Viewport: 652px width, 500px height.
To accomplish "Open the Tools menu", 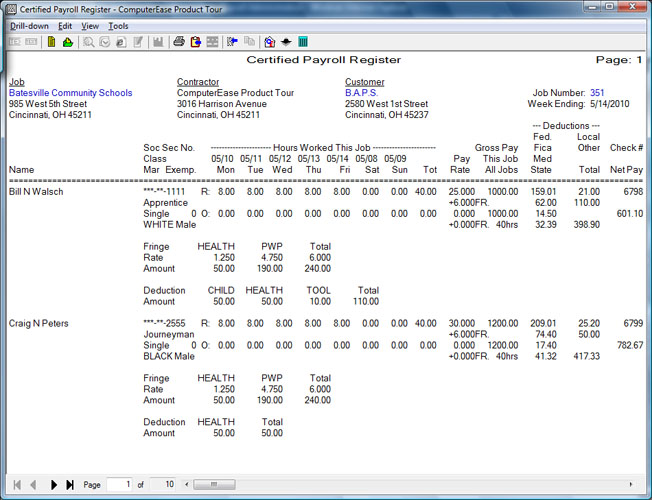I will tap(118, 25).
